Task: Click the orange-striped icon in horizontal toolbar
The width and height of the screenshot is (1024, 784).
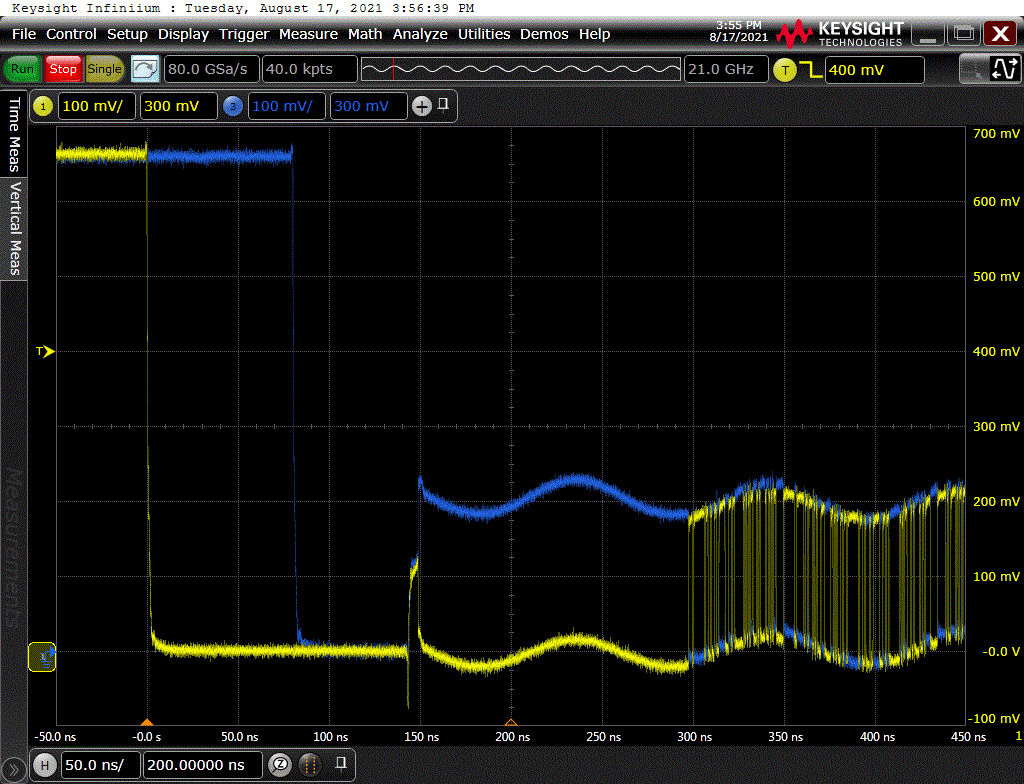Action: pos(310,764)
